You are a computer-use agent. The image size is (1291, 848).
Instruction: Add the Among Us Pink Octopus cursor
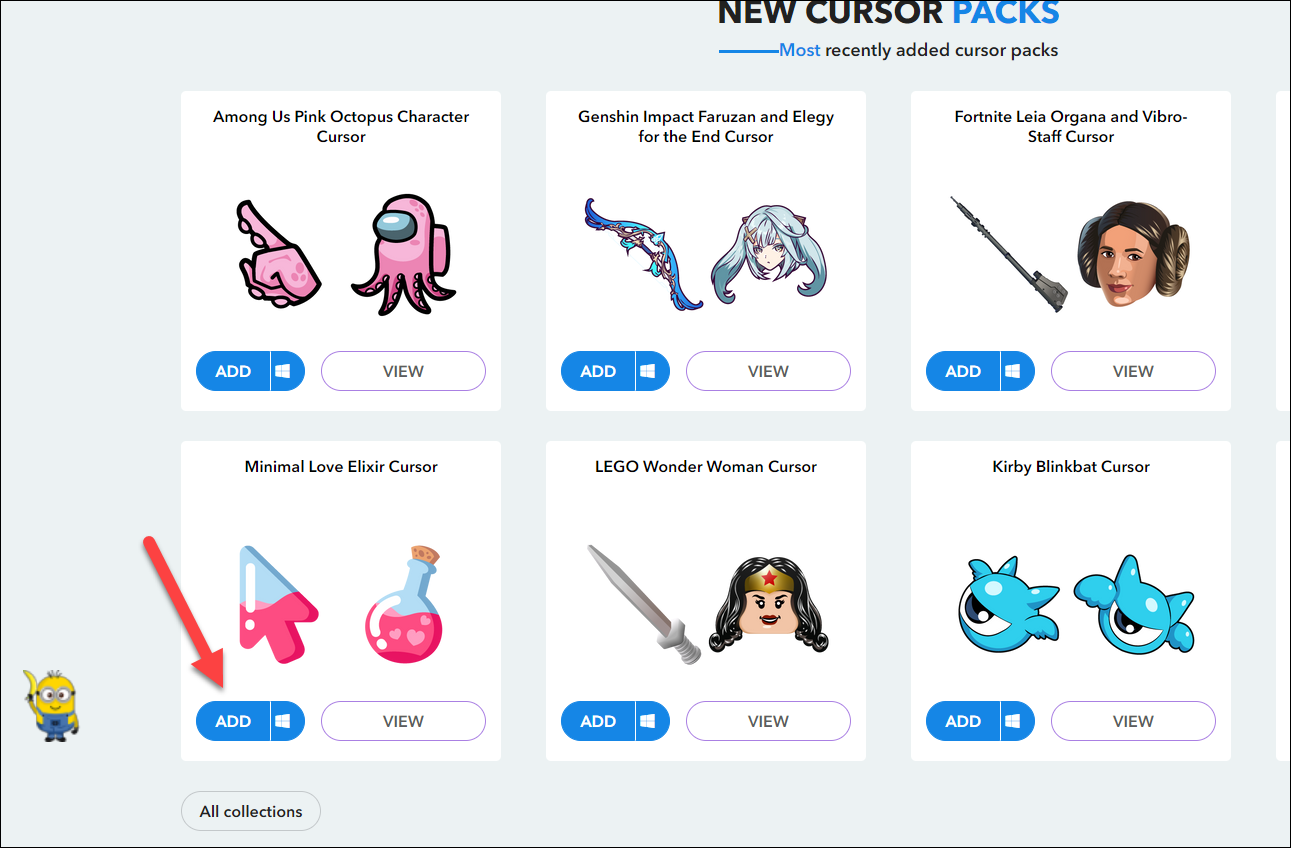coord(233,371)
